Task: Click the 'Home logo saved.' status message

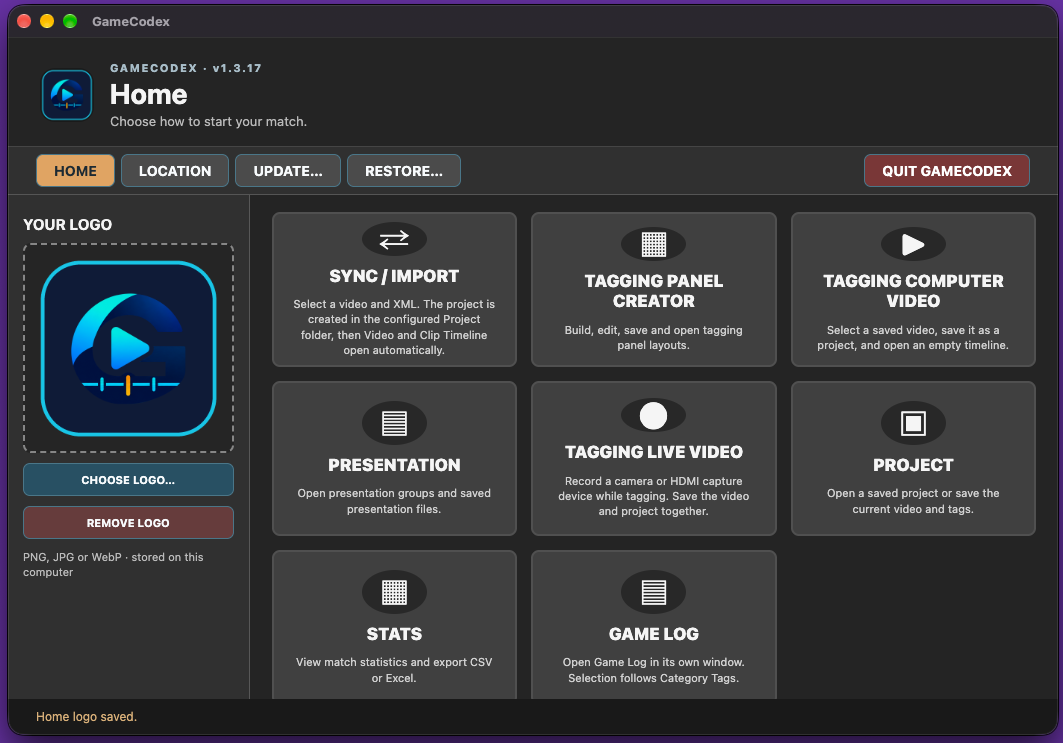Action: coord(86,717)
